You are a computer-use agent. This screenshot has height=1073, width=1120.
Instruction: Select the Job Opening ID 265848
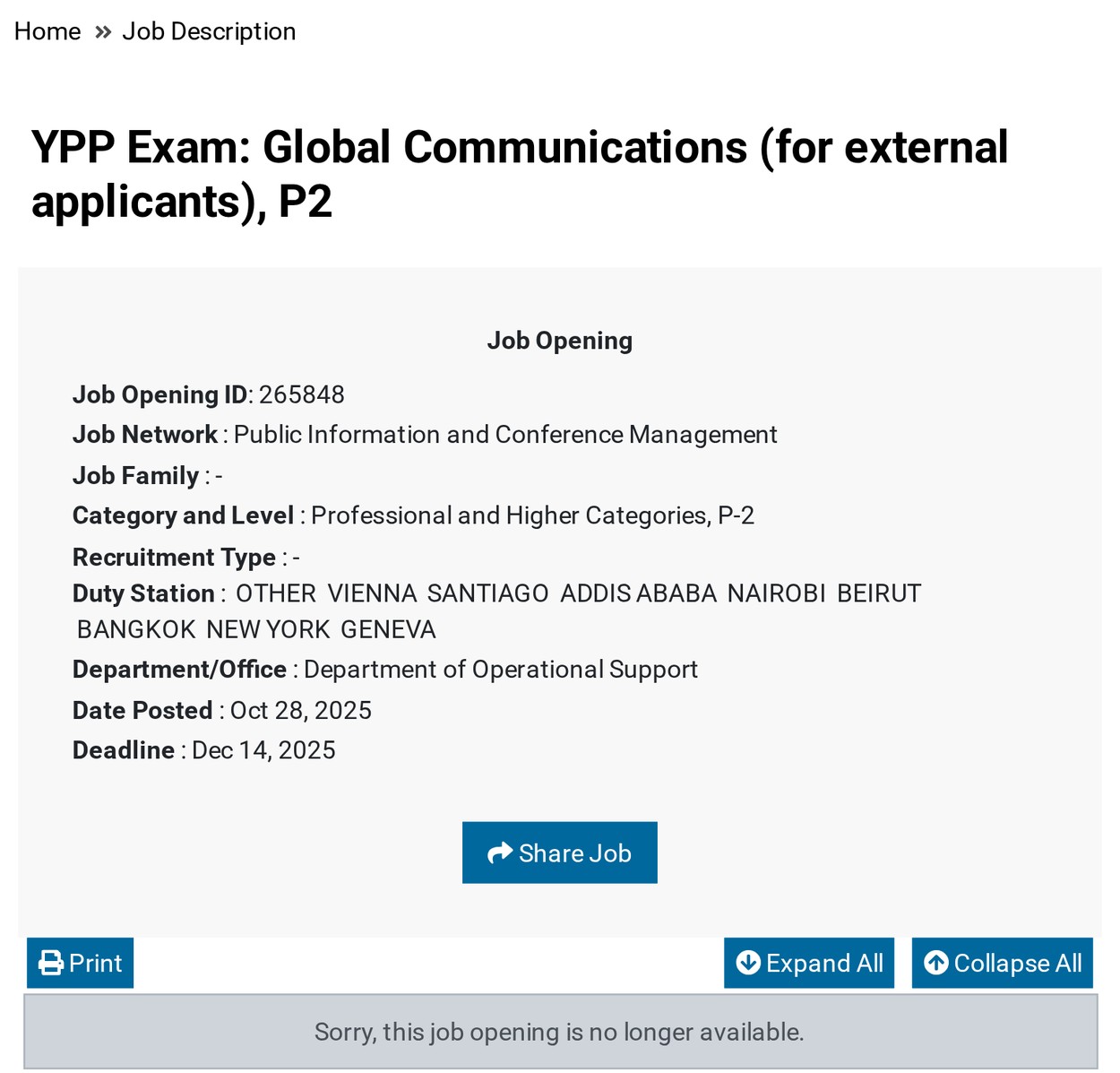point(302,394)
